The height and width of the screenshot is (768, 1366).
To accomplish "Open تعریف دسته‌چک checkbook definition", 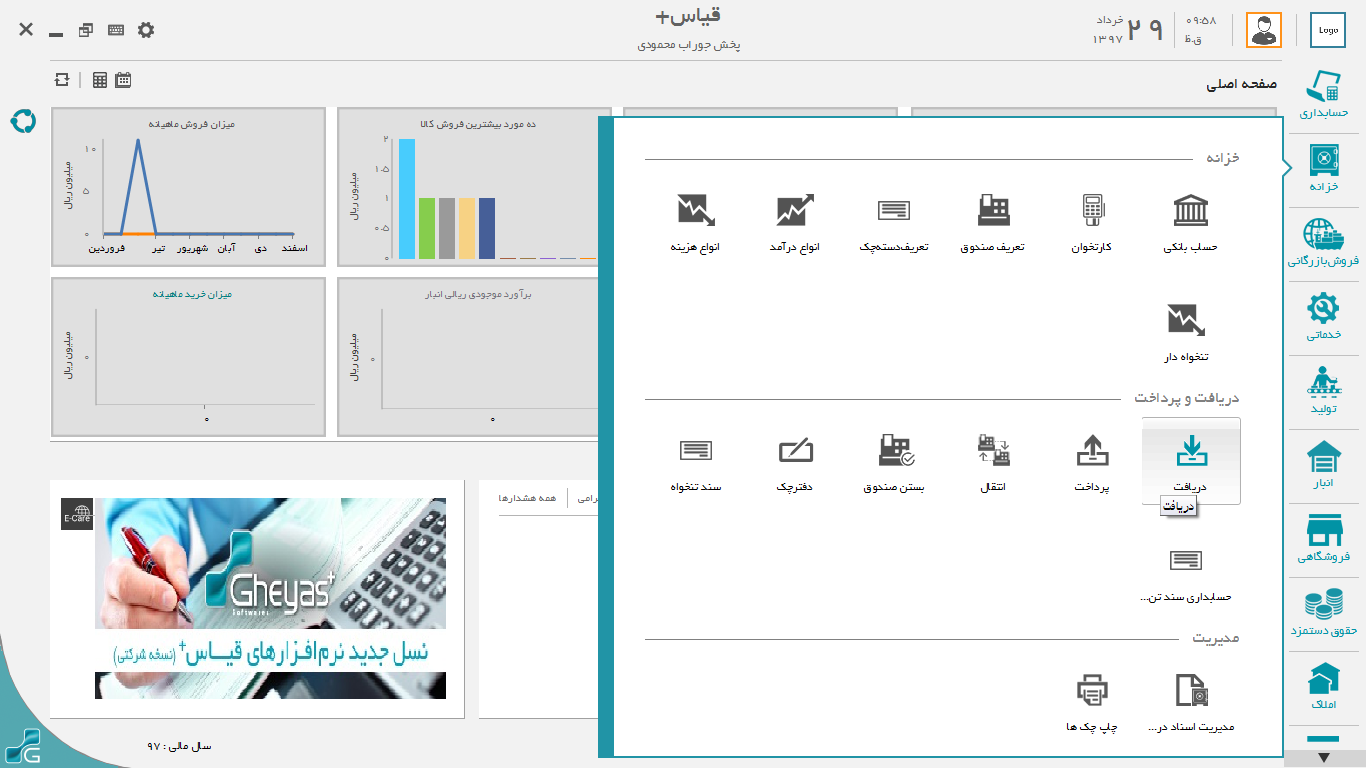I will (x=894, y=222).
